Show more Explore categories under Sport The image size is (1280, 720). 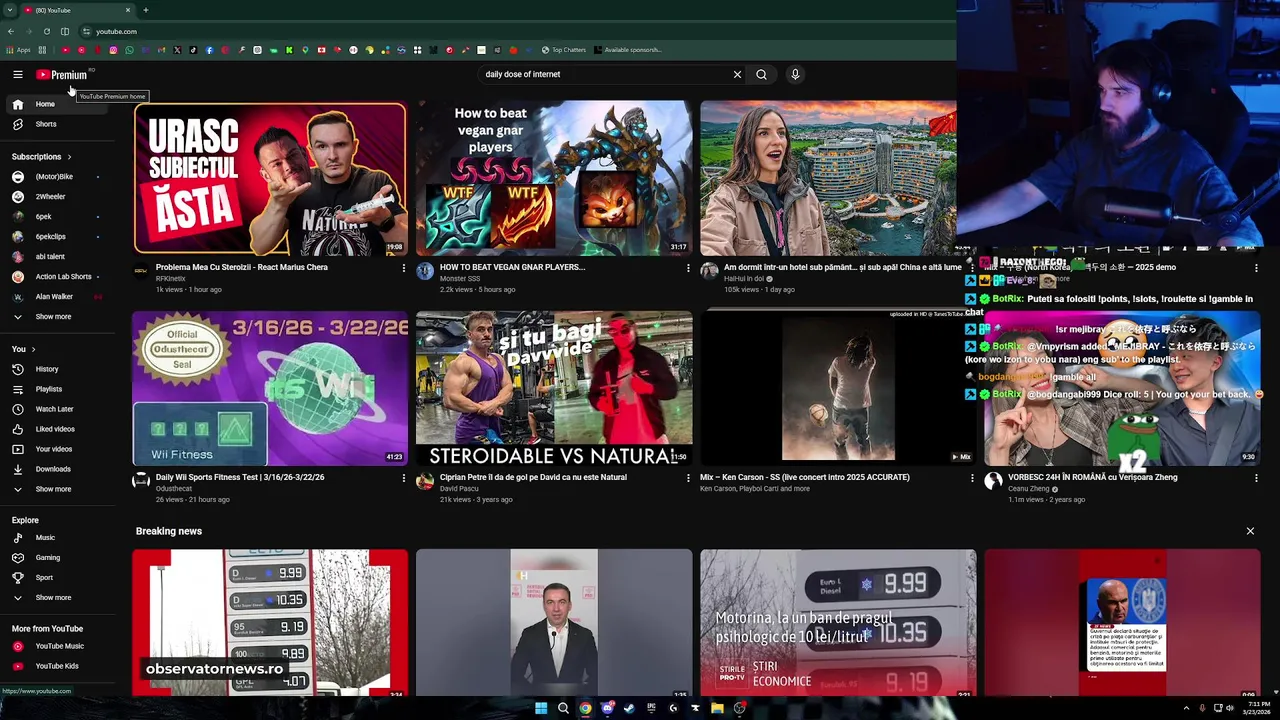pos(59,598)
